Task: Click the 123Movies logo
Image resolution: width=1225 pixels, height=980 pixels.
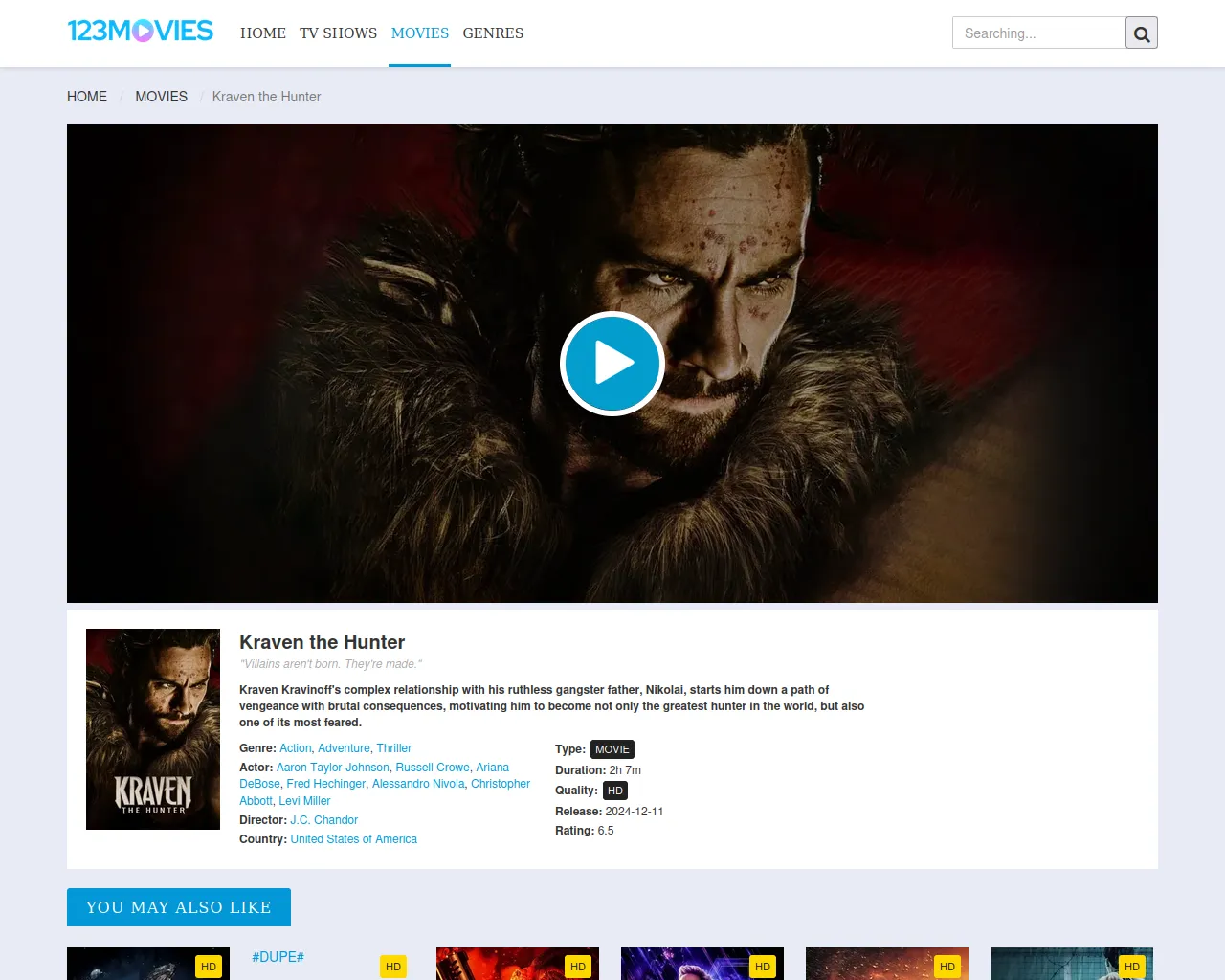Action: [x=141, y=31]
